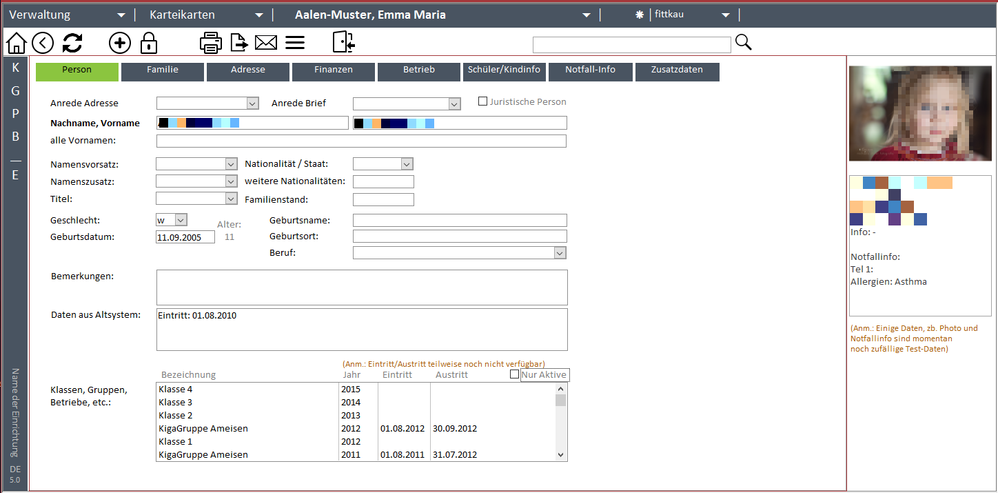Expand the Beruf combo box
998x493 pixels.
click(x=559, y=253)
